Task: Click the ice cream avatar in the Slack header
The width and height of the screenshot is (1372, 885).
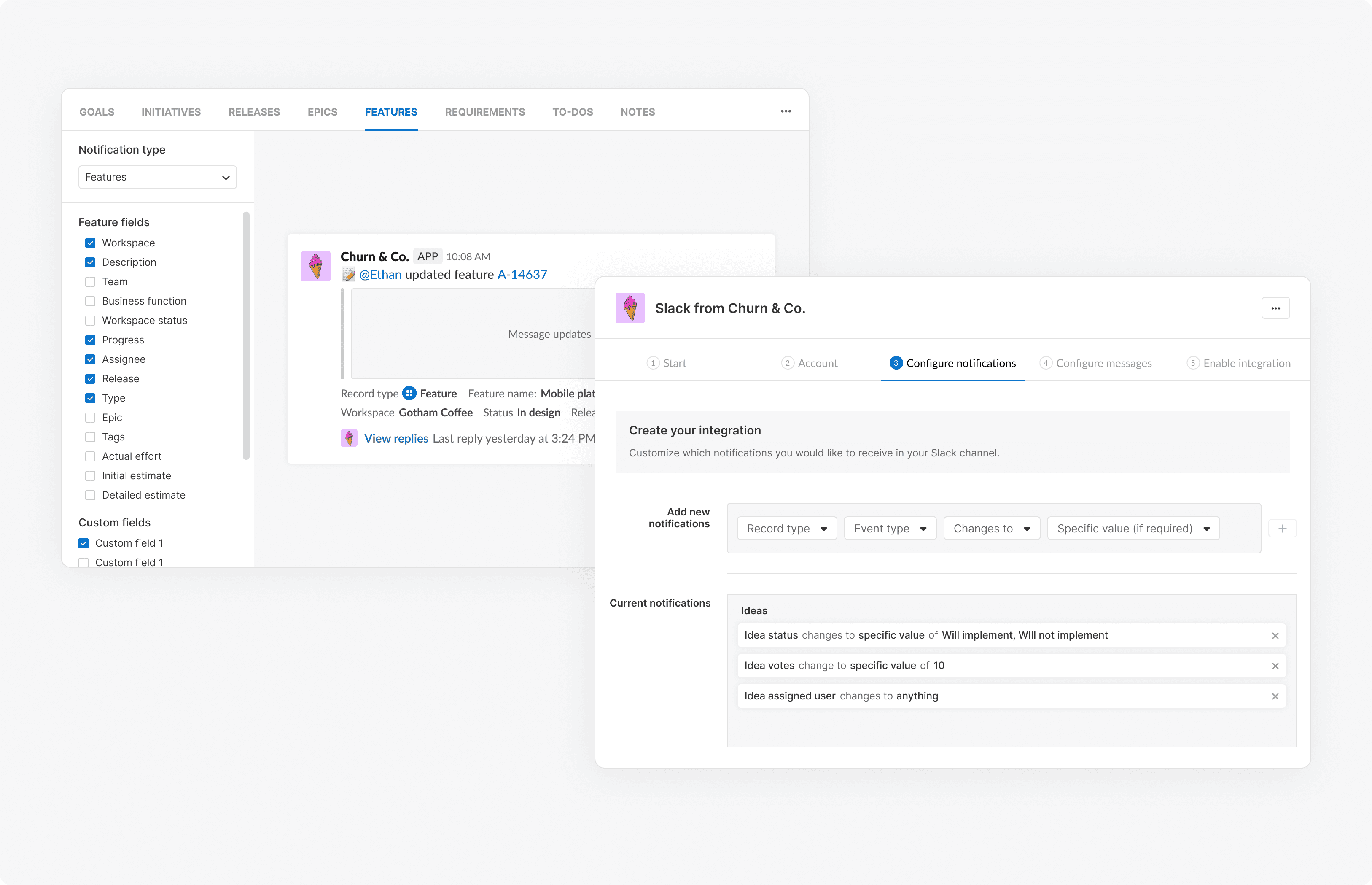Action: tap(630, 308)
